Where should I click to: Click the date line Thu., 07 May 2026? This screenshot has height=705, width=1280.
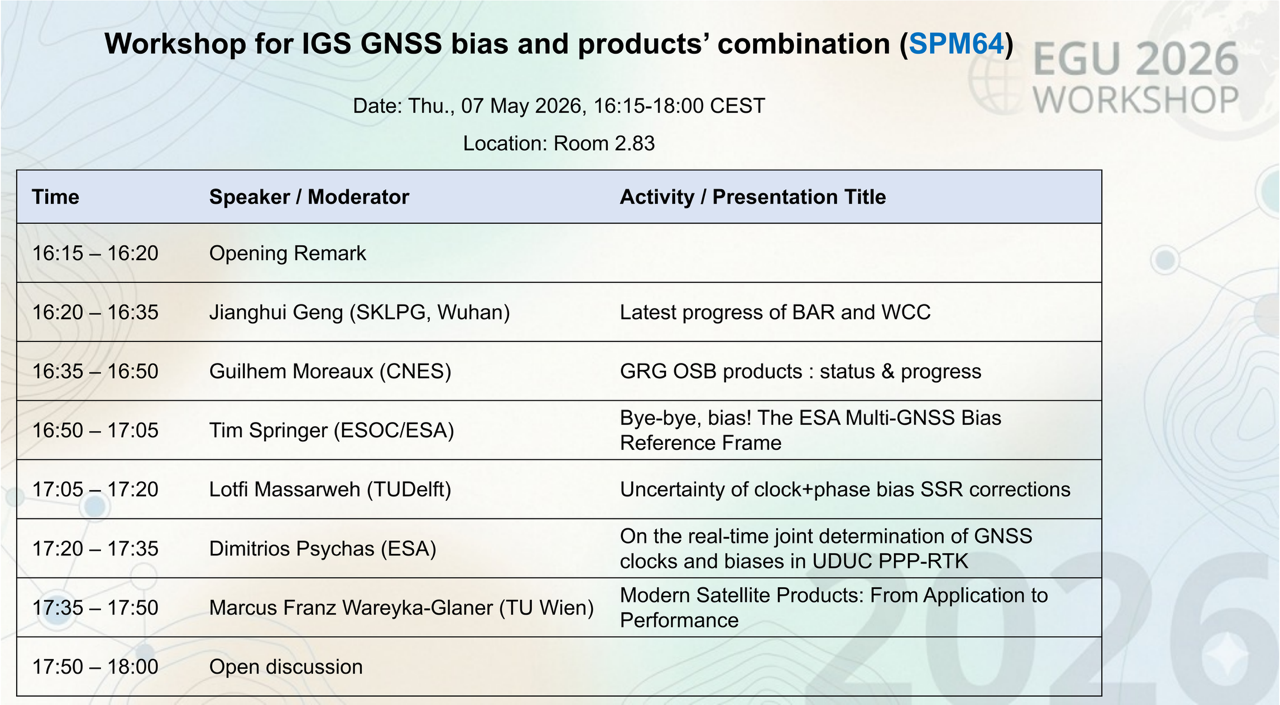[x=558, y=105]
